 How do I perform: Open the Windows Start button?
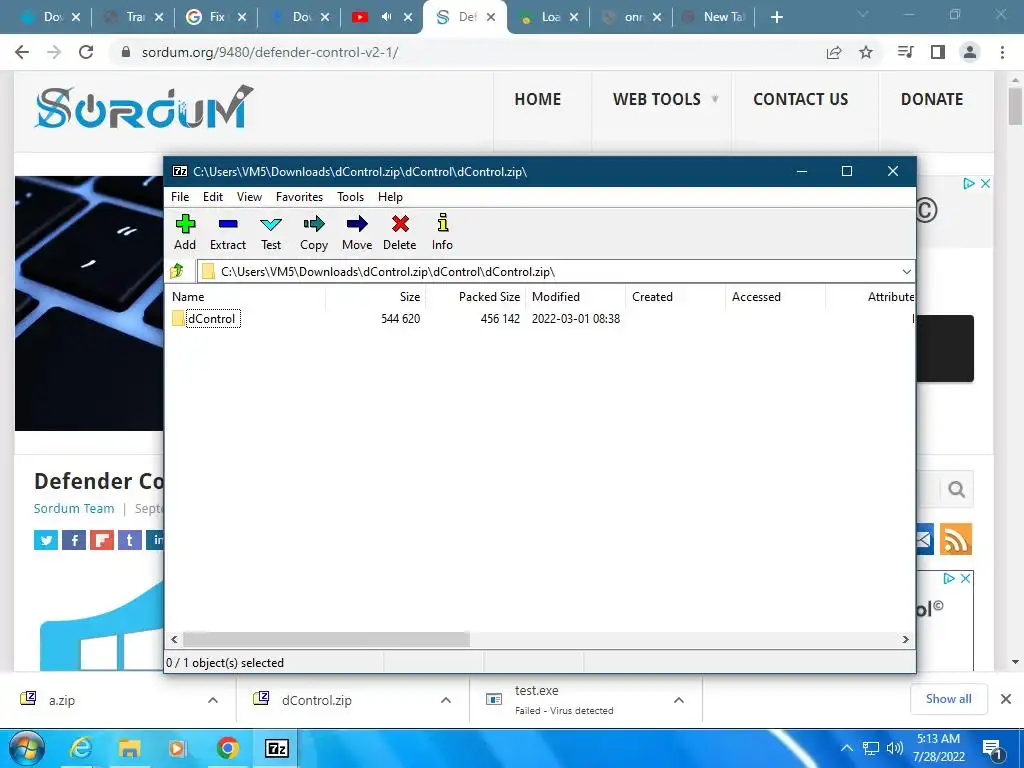[27, 748]
